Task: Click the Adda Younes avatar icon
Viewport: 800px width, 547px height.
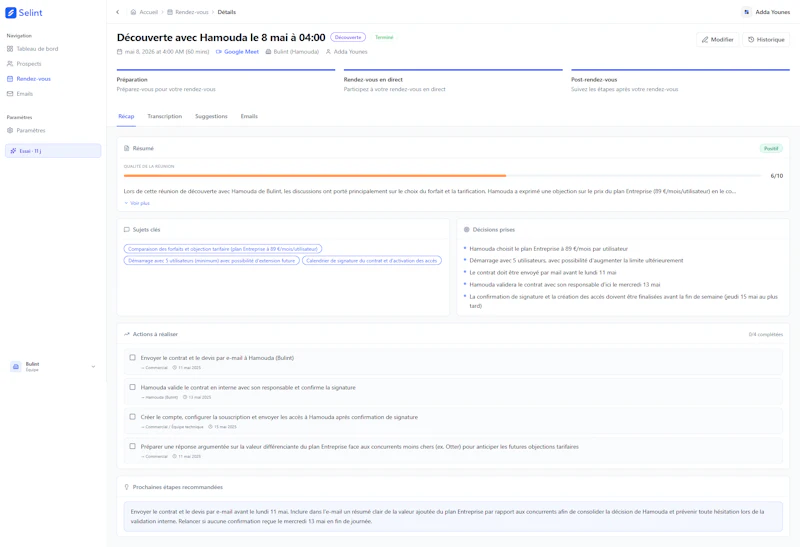Action: (746, 12)
